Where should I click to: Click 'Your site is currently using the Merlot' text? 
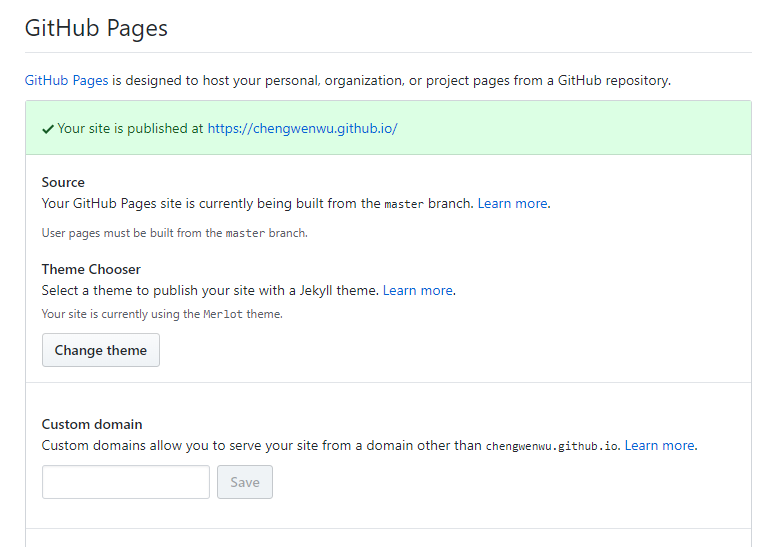point(162,314)
